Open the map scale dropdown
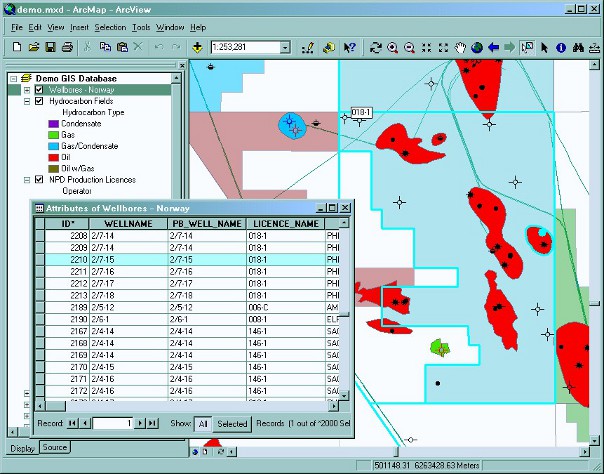Screen dimensions: 604x474 click(285, 47)
